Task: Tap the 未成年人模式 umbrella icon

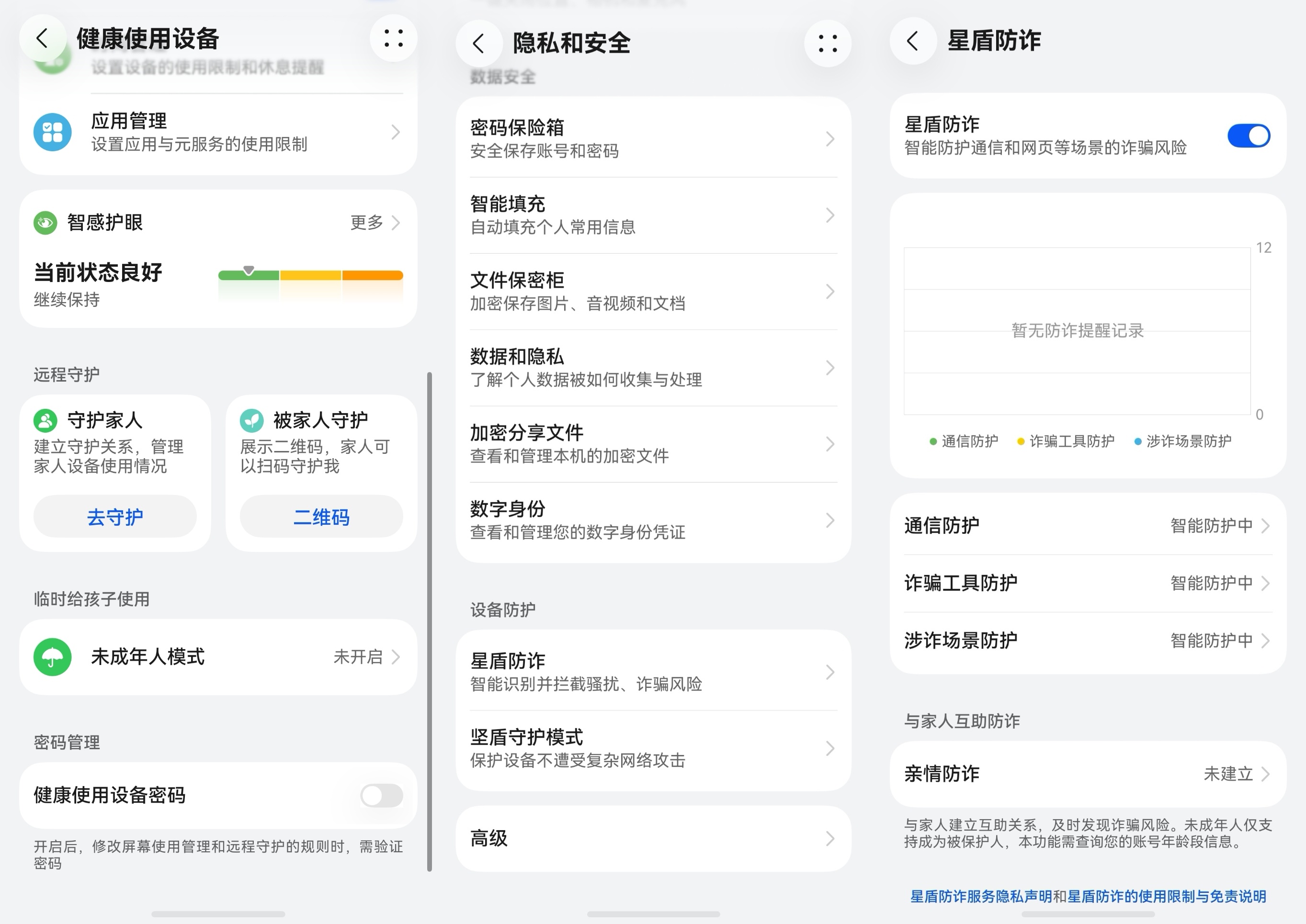Action: (52, 657)
